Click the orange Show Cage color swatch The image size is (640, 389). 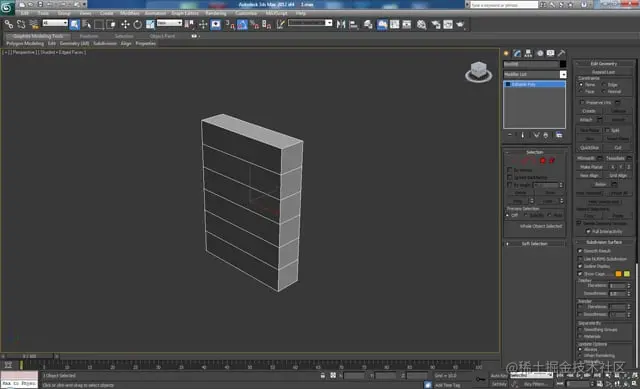[618, 274]
